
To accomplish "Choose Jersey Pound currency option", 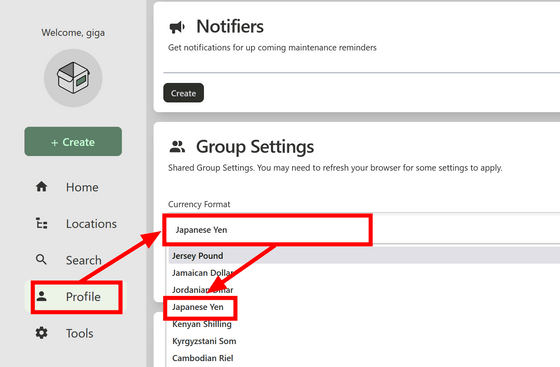I will (198, 256).
